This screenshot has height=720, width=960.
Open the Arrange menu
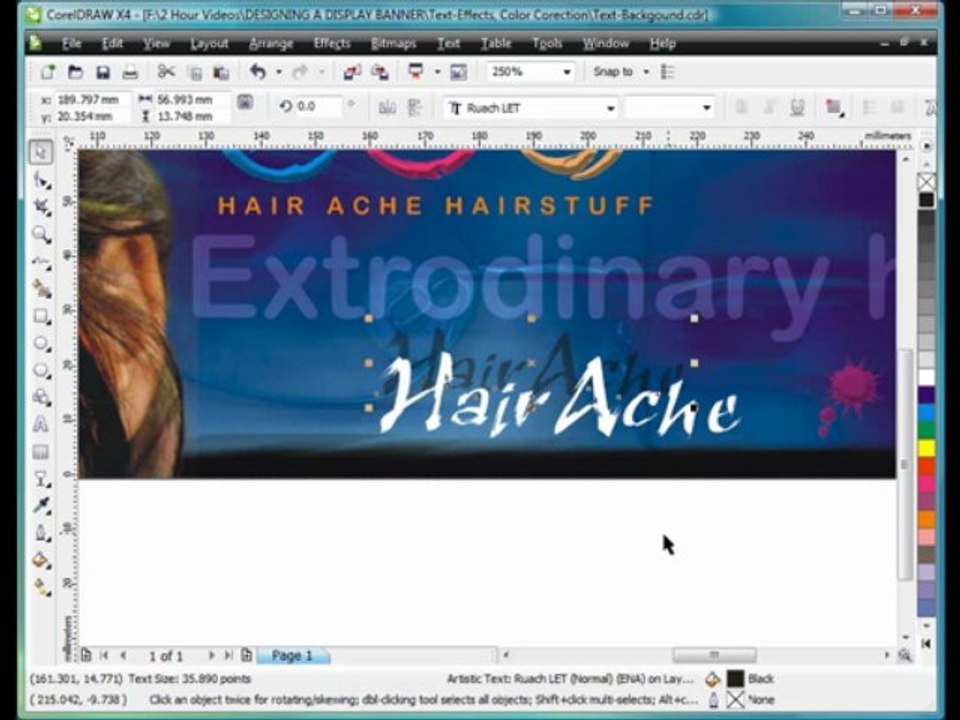[x=271, y=43]
